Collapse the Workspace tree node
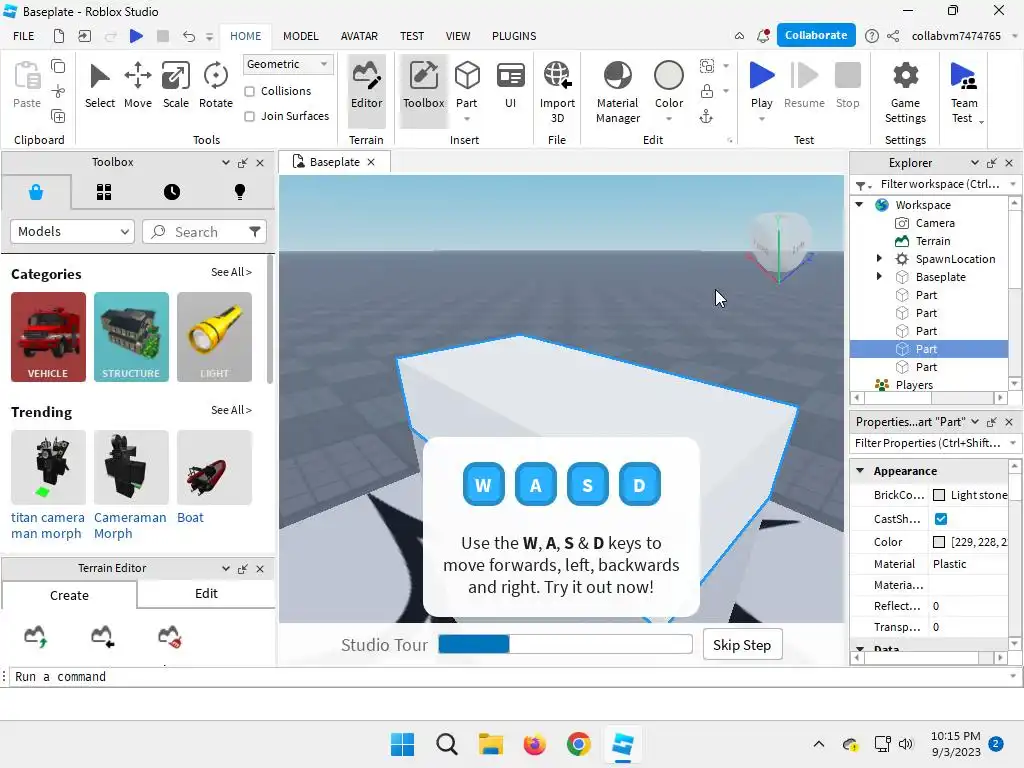Image resolution: width=1024 pixels, height=768 pixels. pos(859,204)
